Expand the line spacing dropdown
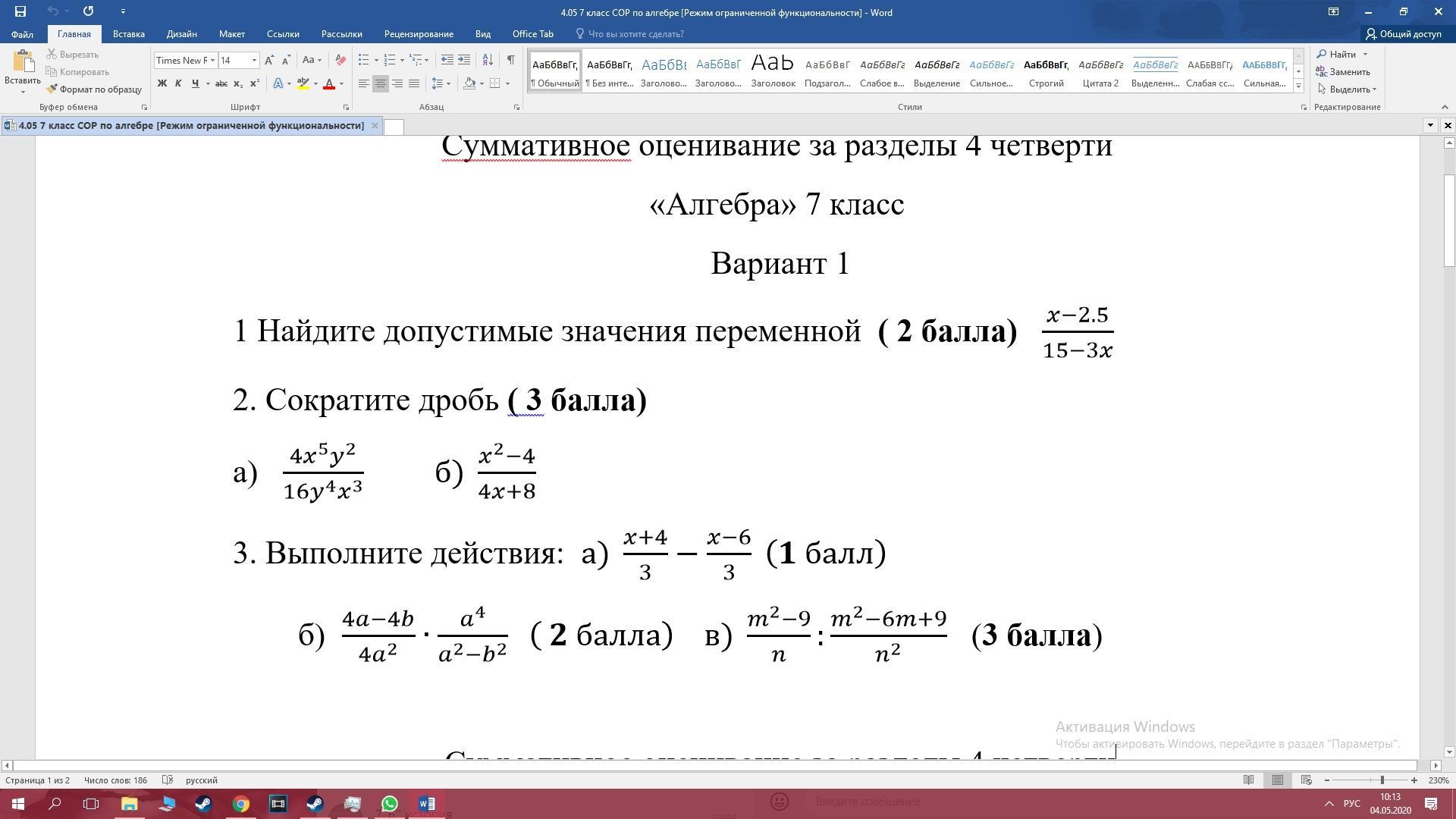The height and width of the screenshot is (819, 1456). [448, 83]
